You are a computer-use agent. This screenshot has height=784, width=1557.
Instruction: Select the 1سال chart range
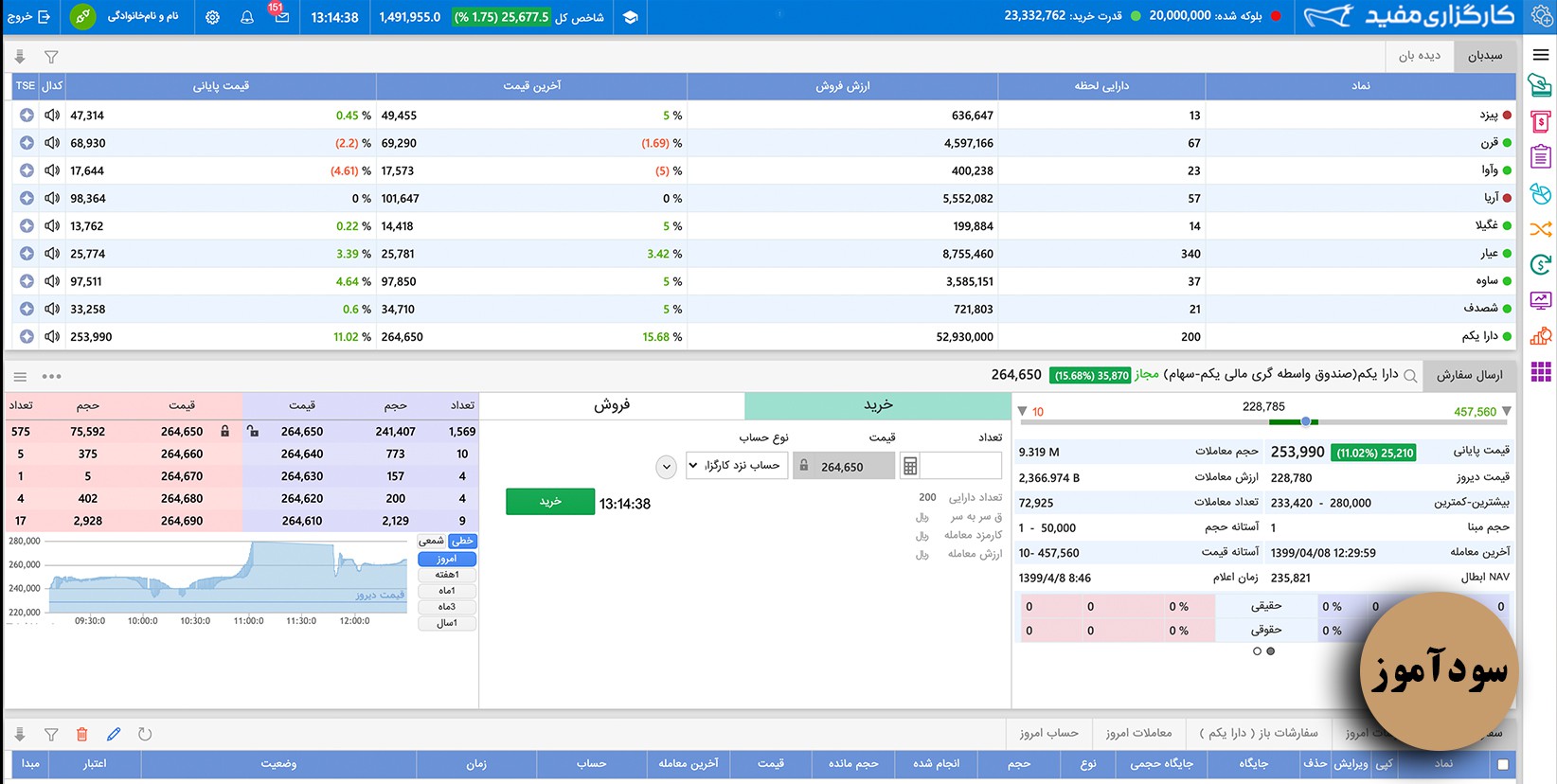pyautogui.click(x=447, y=623)
